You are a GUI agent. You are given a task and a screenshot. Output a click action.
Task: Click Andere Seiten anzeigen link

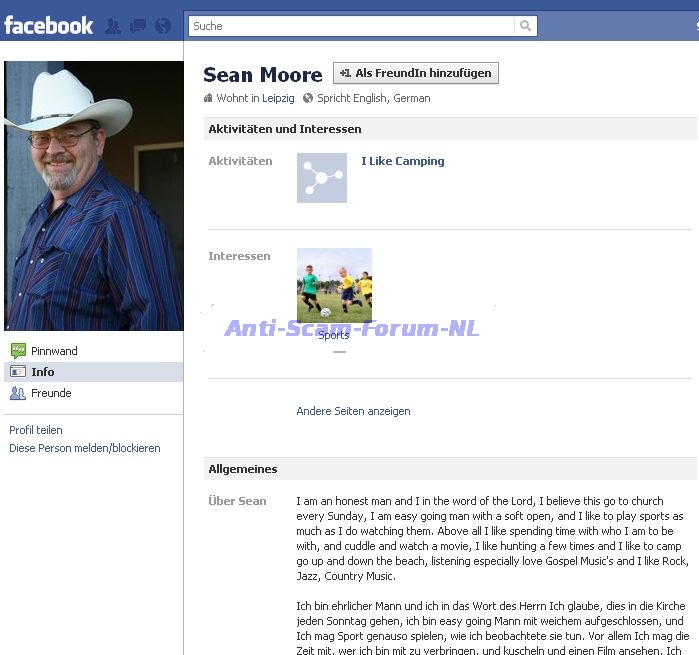(353, 411)
